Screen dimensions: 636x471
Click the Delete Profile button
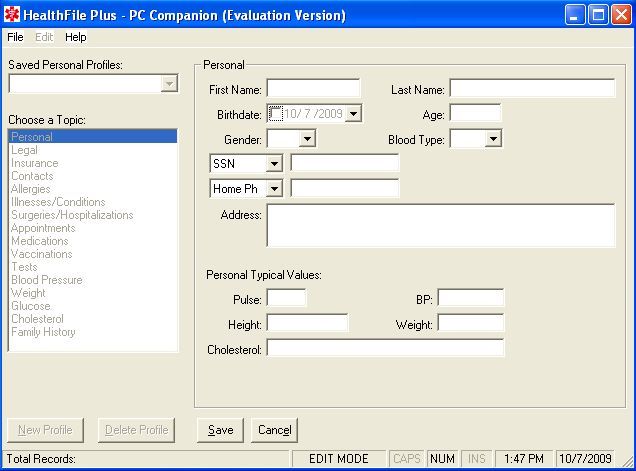[136, 430]
